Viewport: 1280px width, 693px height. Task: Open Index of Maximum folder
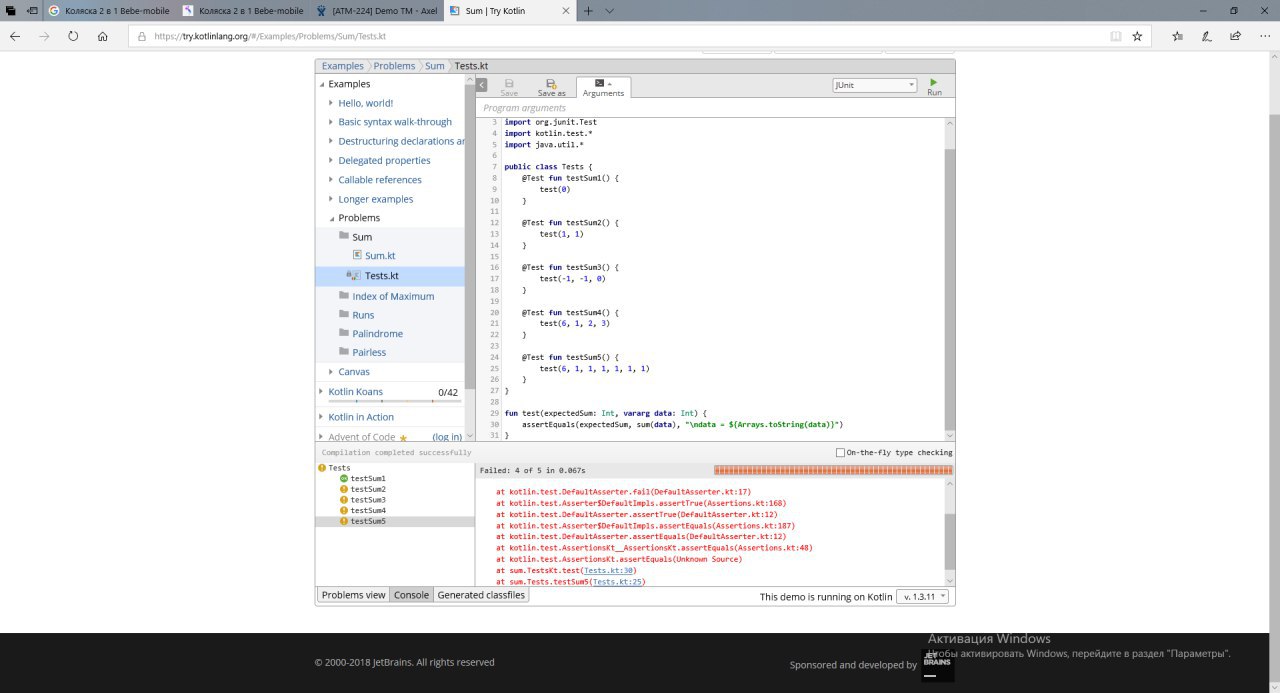tap(393, 296)
